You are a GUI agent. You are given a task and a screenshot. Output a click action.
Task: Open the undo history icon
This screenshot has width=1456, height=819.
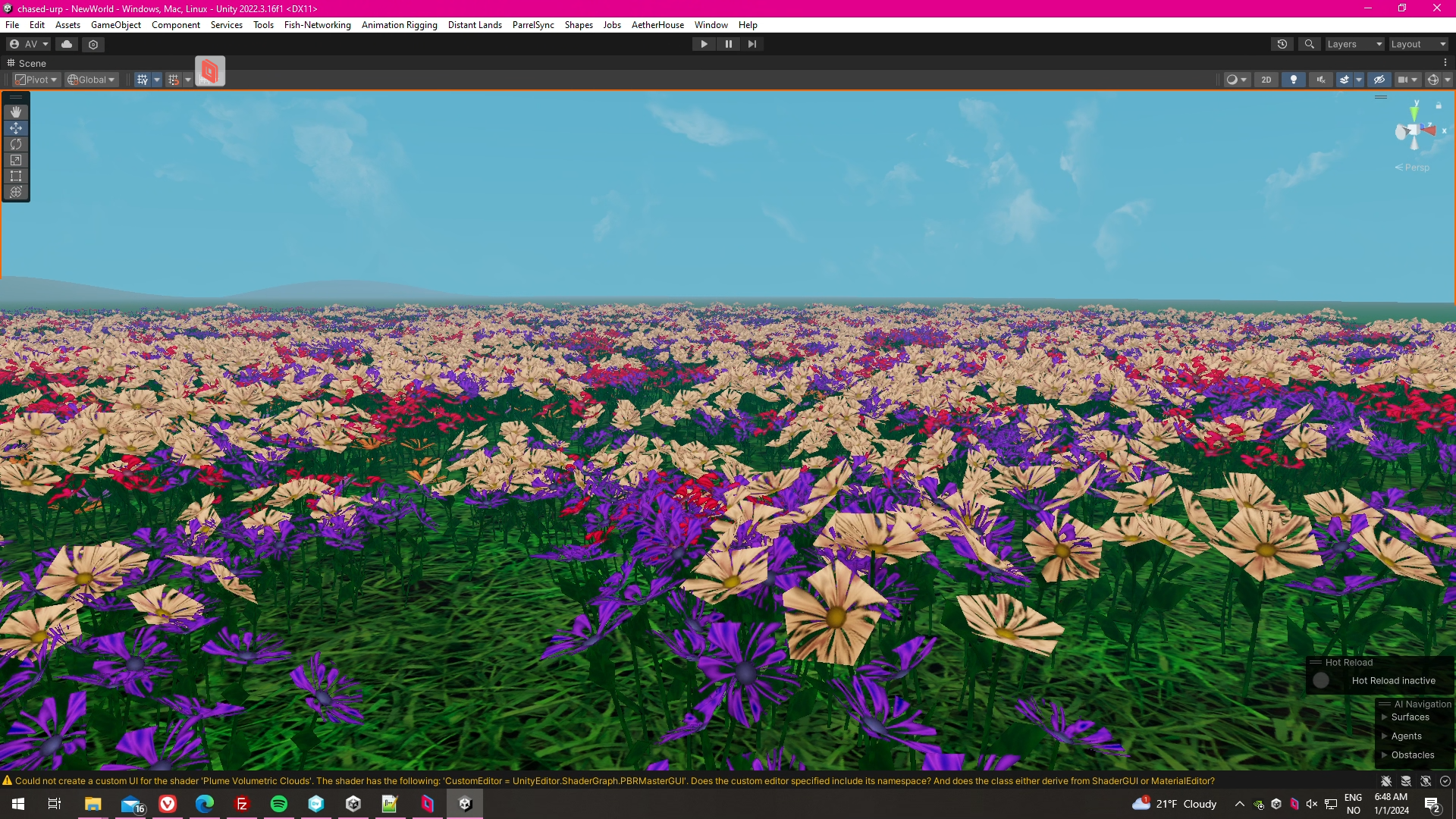(x=1282, y=44)
